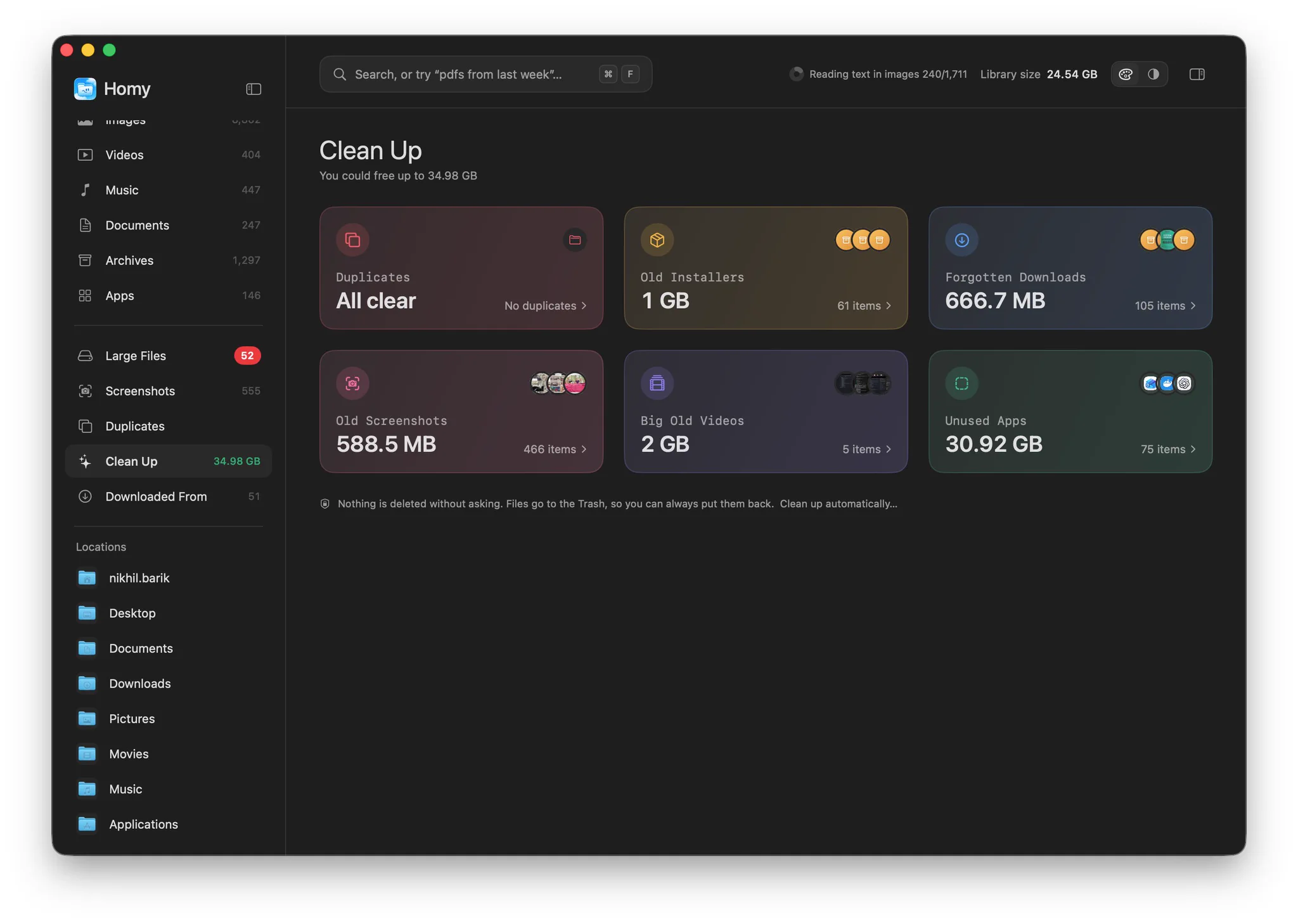Screen dimensions: 1298x924
Task: Click 'Clean up automatically...' link
Action: pyautogui.click(x=839, y=504)
